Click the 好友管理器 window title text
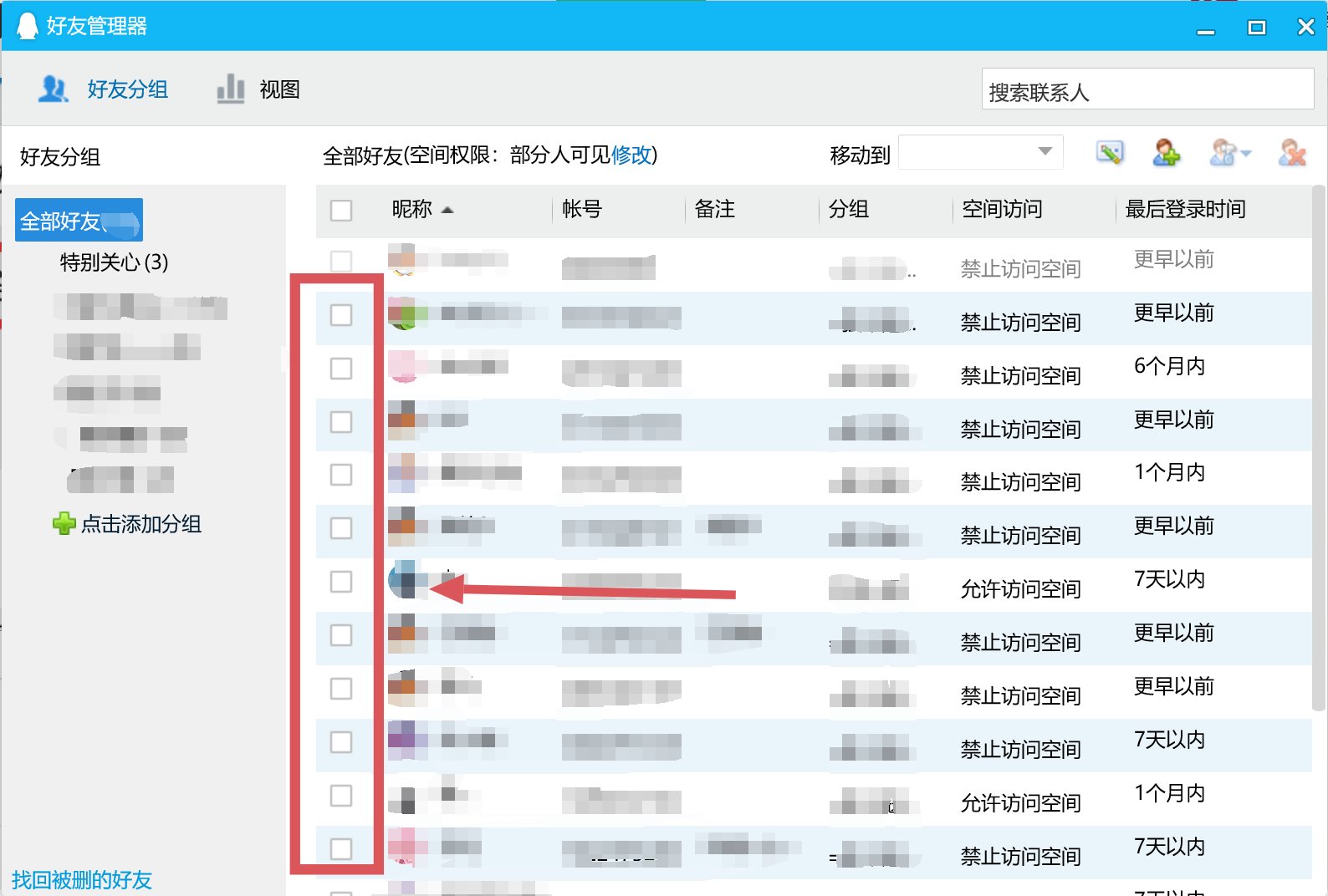The width and height of the screenshot is (1328, 896). coord(97,26)
